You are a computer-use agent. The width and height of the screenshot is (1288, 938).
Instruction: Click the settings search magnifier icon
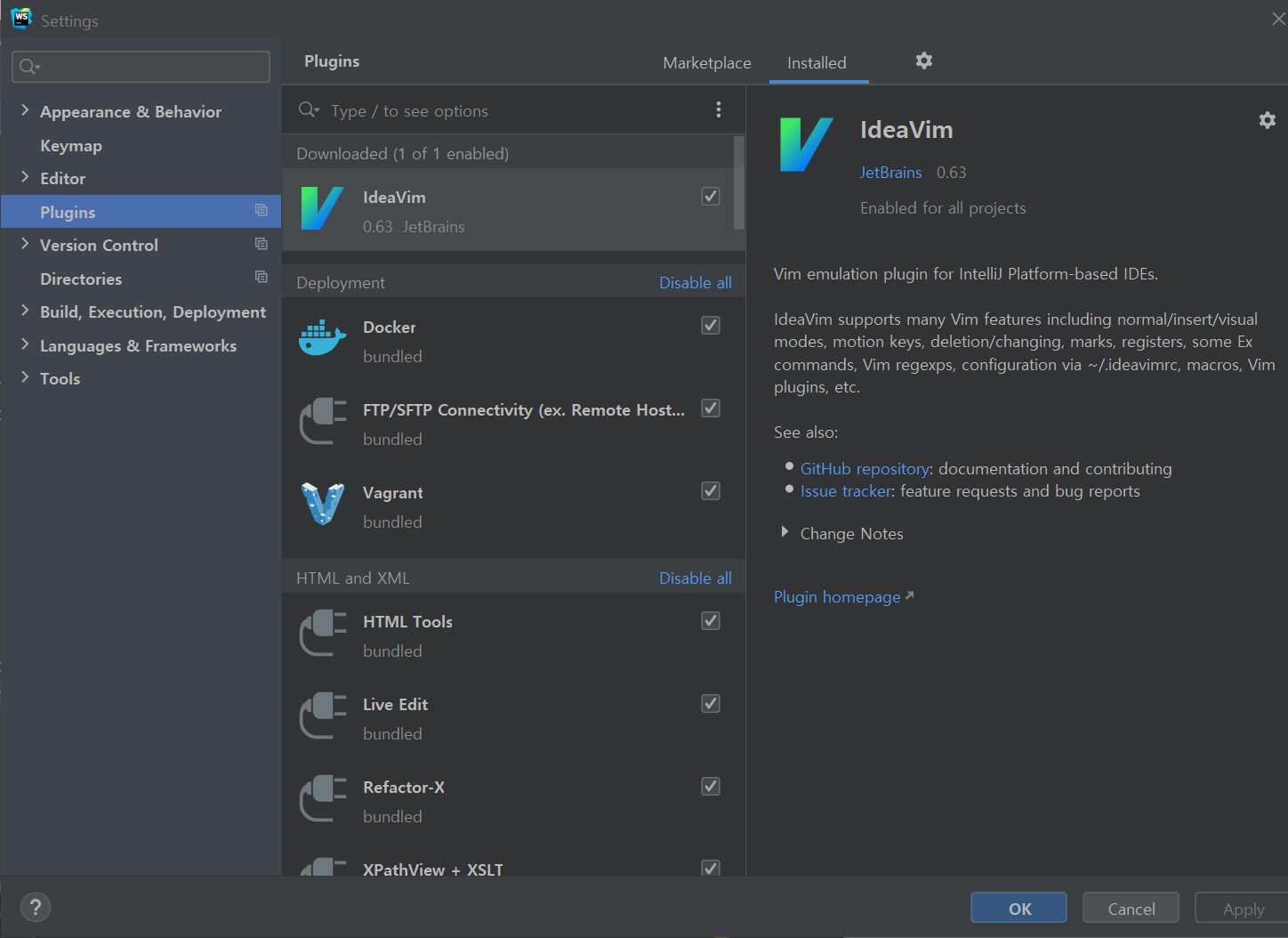[x=29, y=67]
